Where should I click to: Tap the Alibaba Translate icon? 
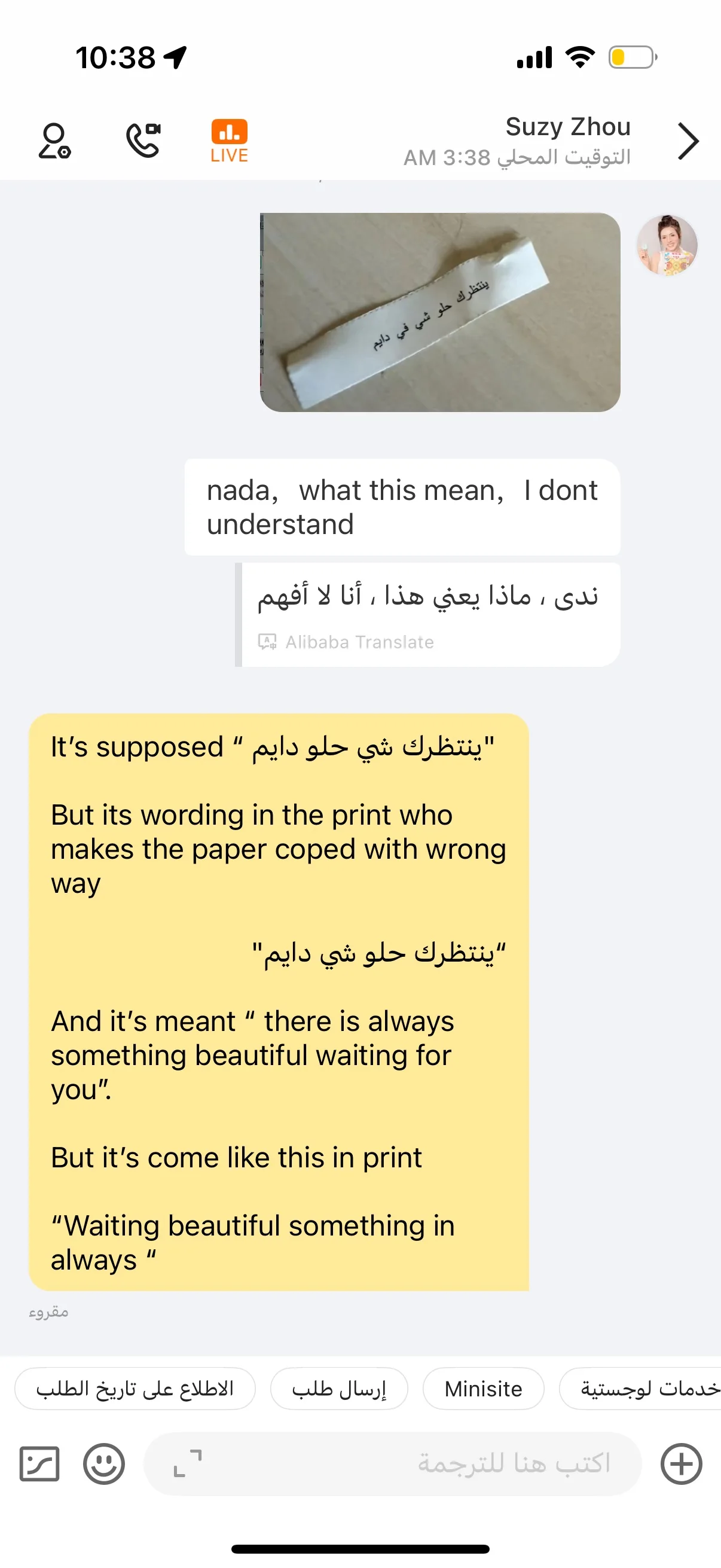point(267,642)
